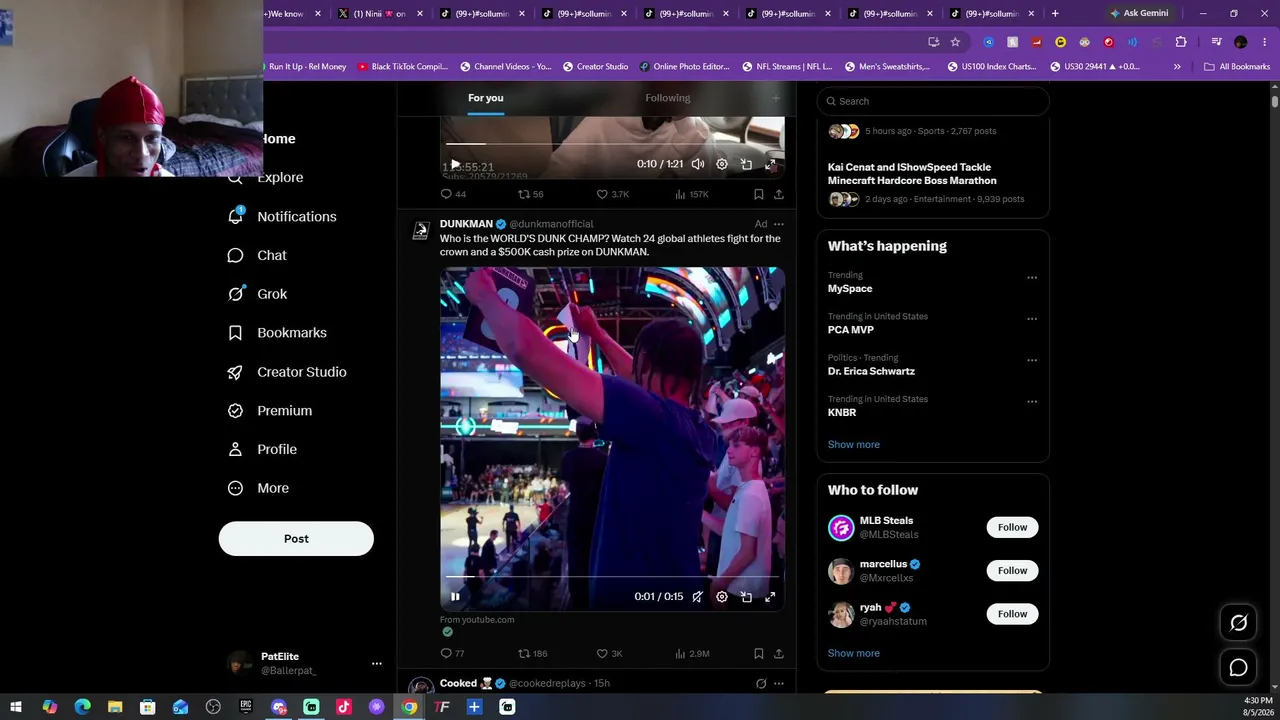Open DUNKMAN video settings gear

[x=722, y=597]
